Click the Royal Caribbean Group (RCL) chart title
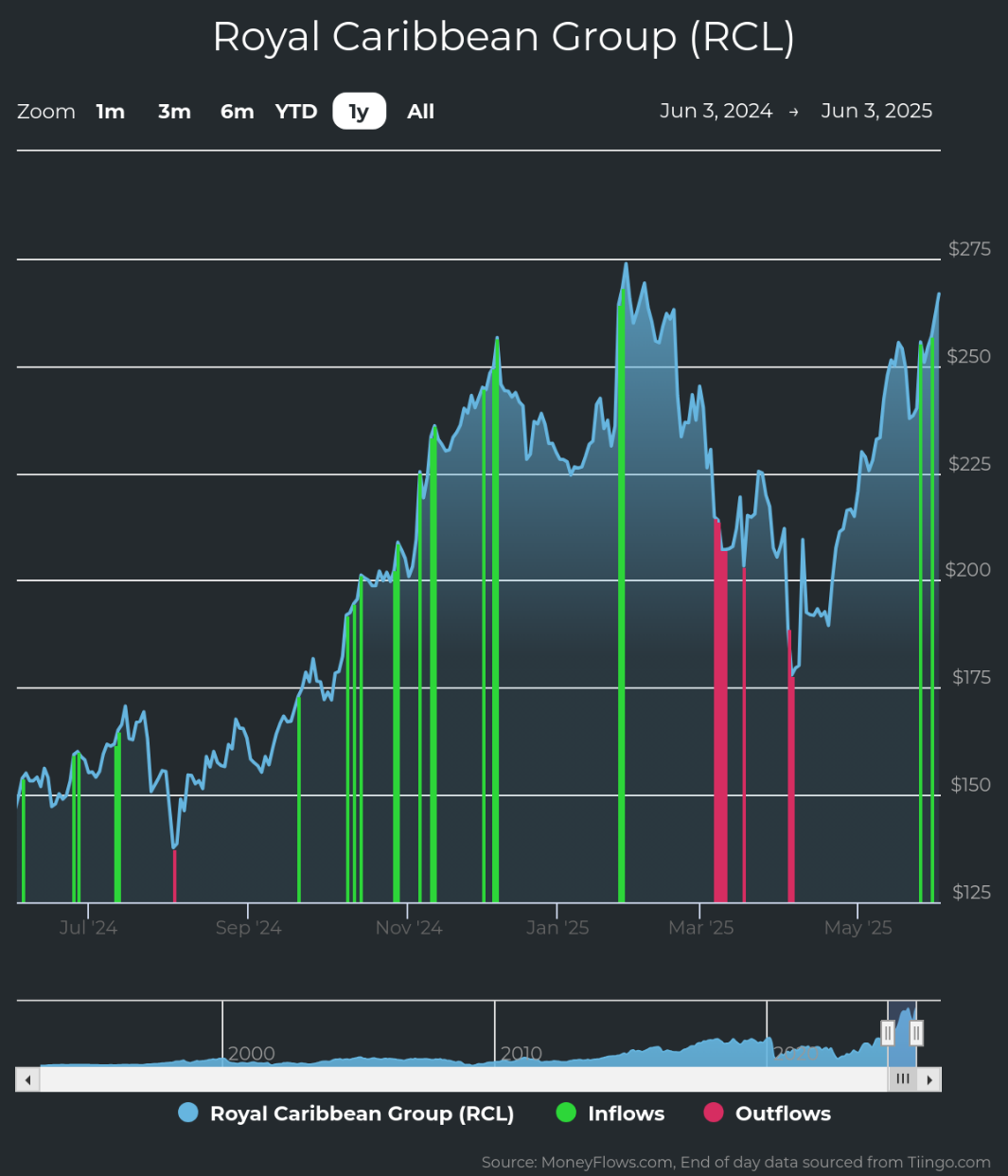1008x1176 pixels. [504, 37]
